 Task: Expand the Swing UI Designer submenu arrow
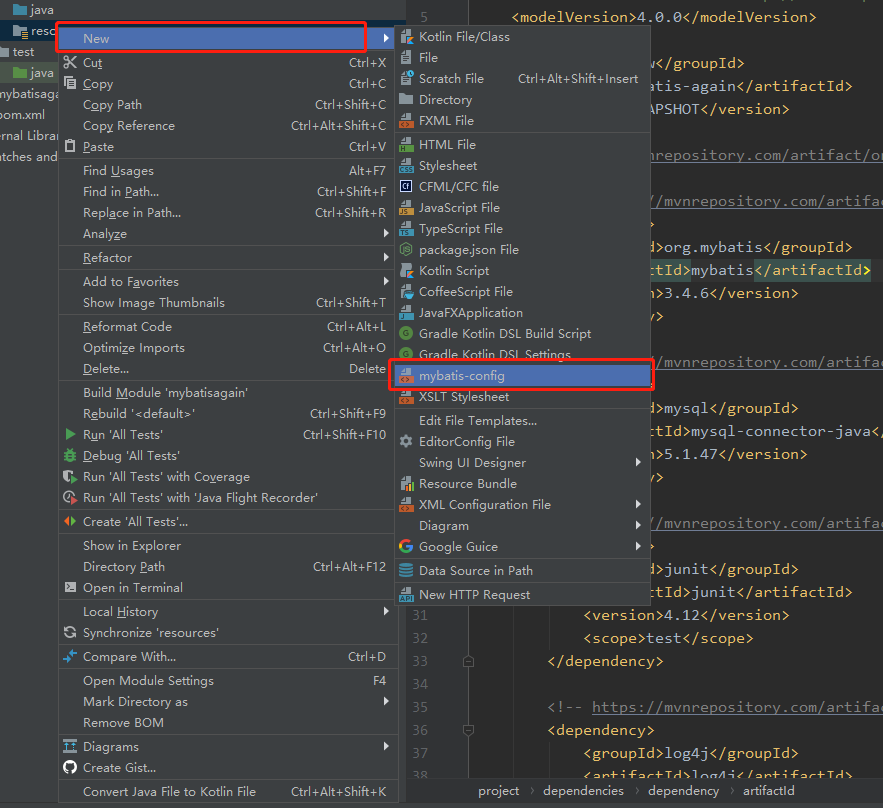pyautogui.click(x=638, y=462)
